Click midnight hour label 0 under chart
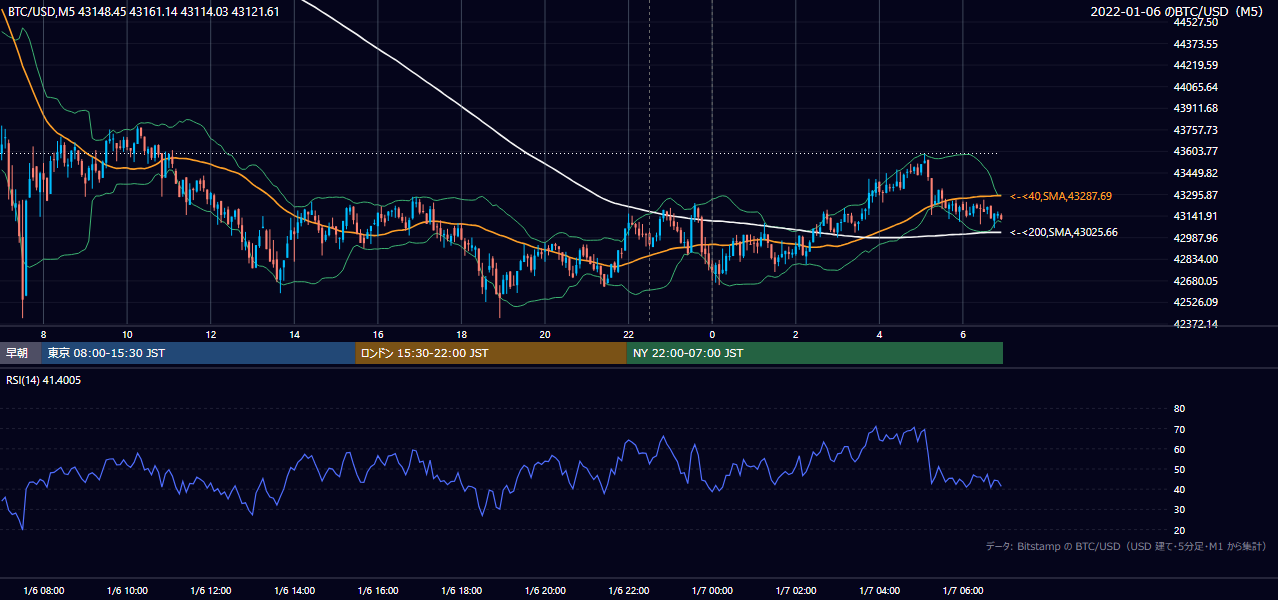This screenshot has height=600, width=1278. coord(712,334)
